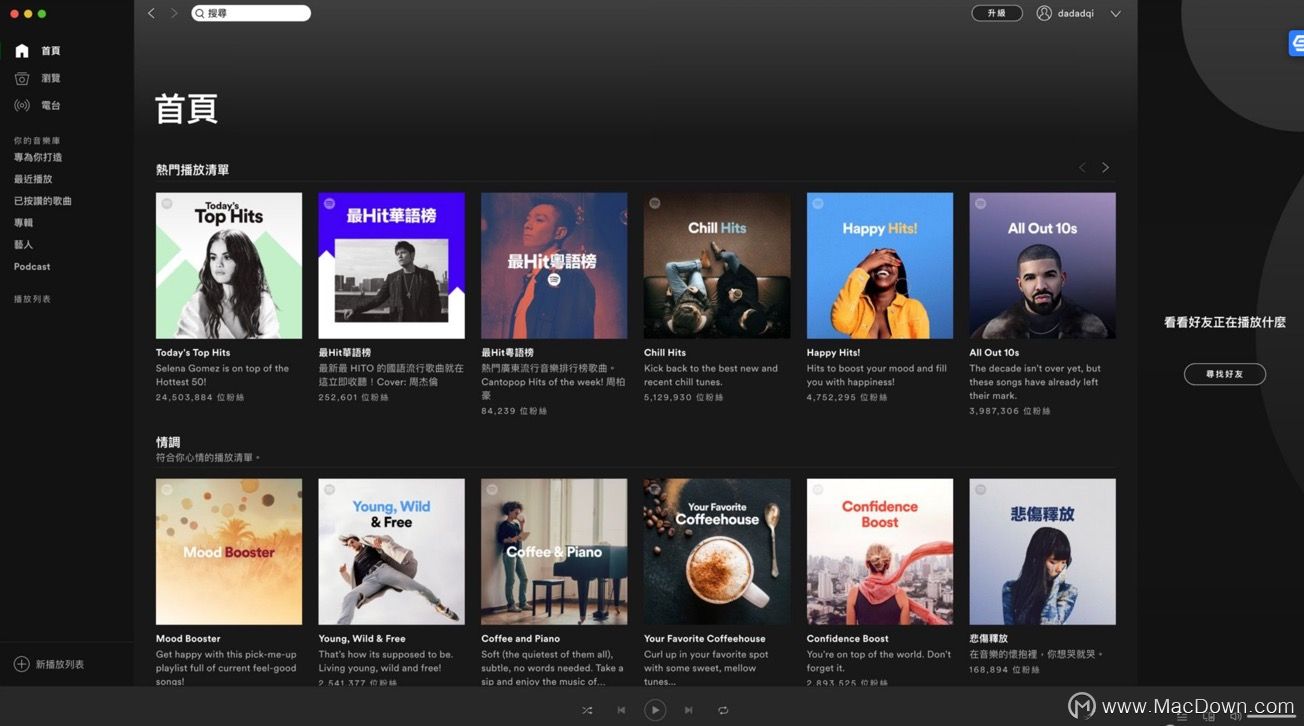Click the new playlist plus icon
Screen dimensions: 1304x726
click(x=21, y=664)
